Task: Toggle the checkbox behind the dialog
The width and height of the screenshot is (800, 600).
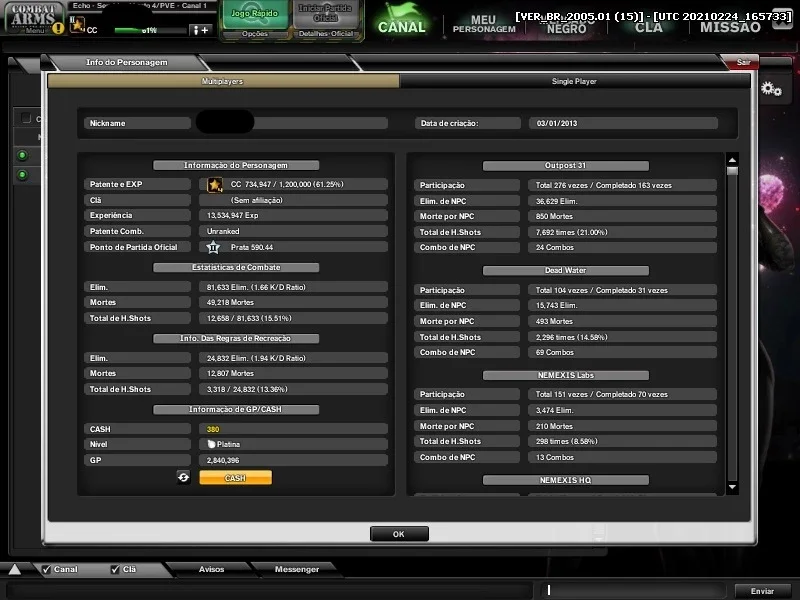Action: click(x=26, y=118)
